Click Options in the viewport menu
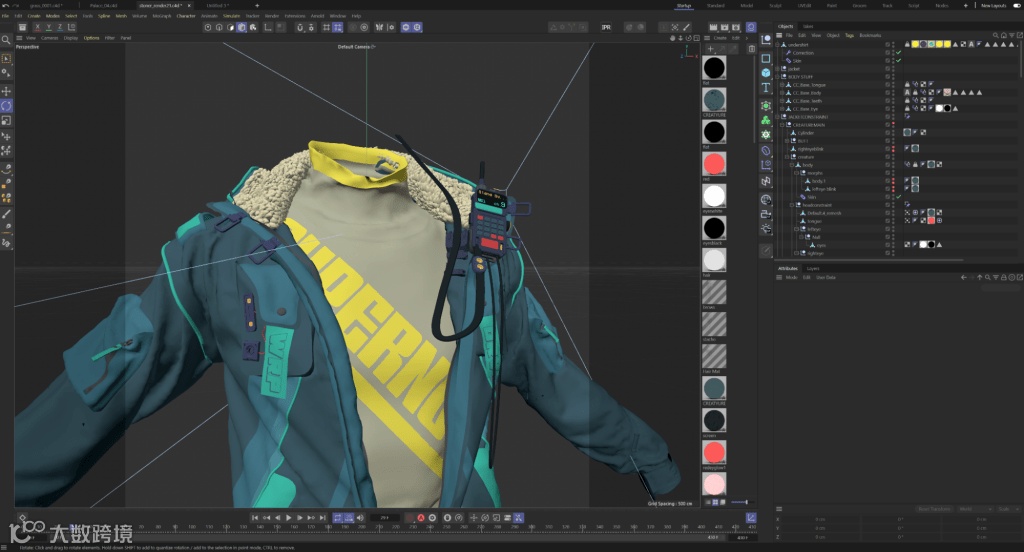1024x552 pixels. [91, 37]
